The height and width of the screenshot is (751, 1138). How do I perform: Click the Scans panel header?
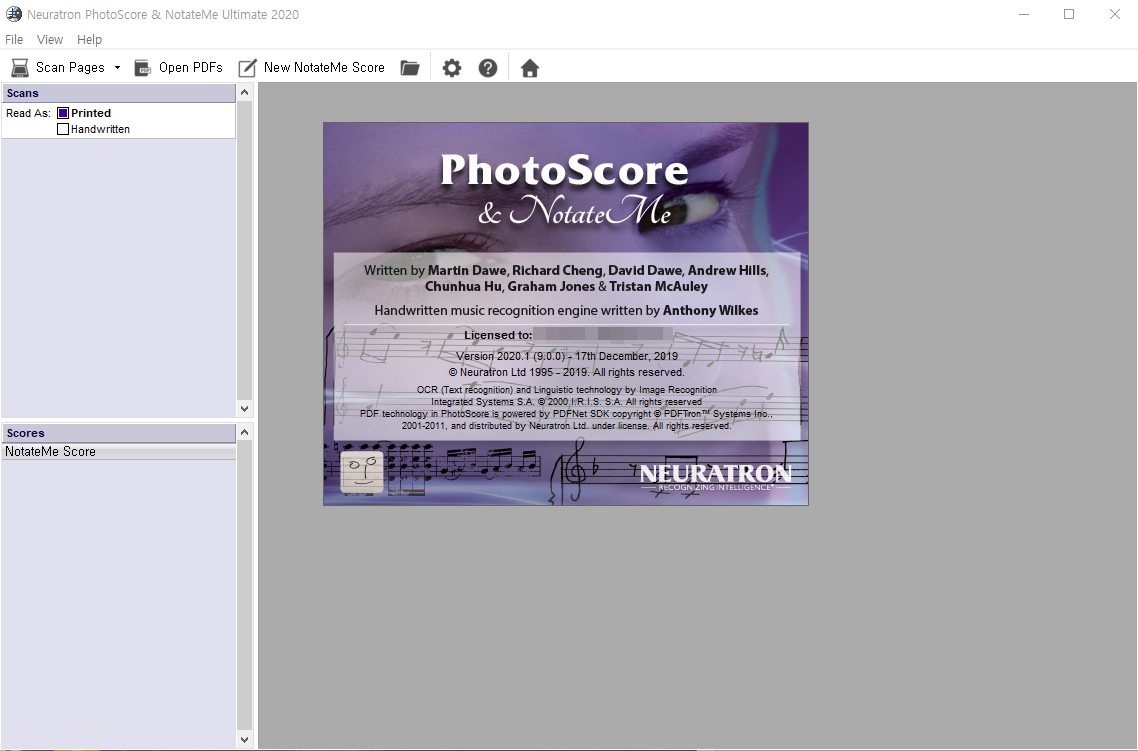[x=118, y=93]
